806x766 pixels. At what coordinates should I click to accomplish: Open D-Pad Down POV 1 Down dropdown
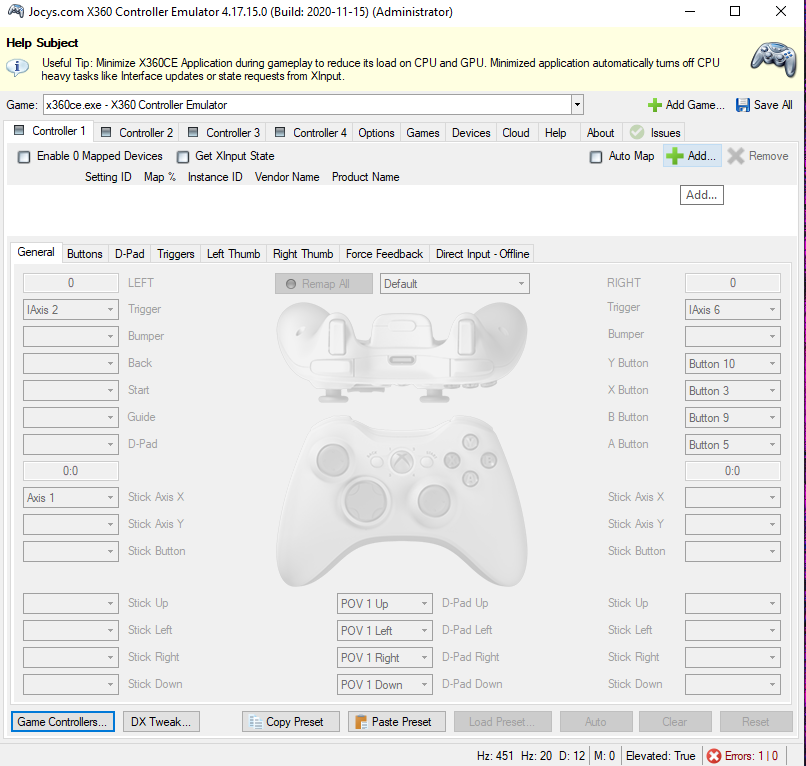384,685
